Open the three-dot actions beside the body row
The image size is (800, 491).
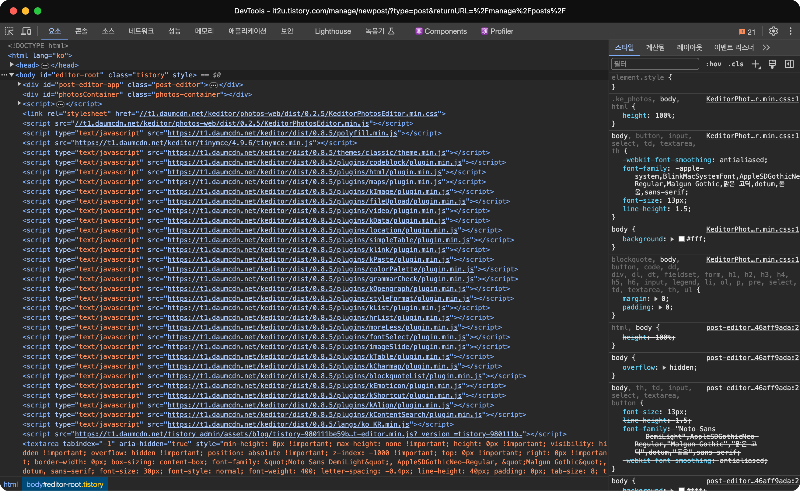(4, 75)
